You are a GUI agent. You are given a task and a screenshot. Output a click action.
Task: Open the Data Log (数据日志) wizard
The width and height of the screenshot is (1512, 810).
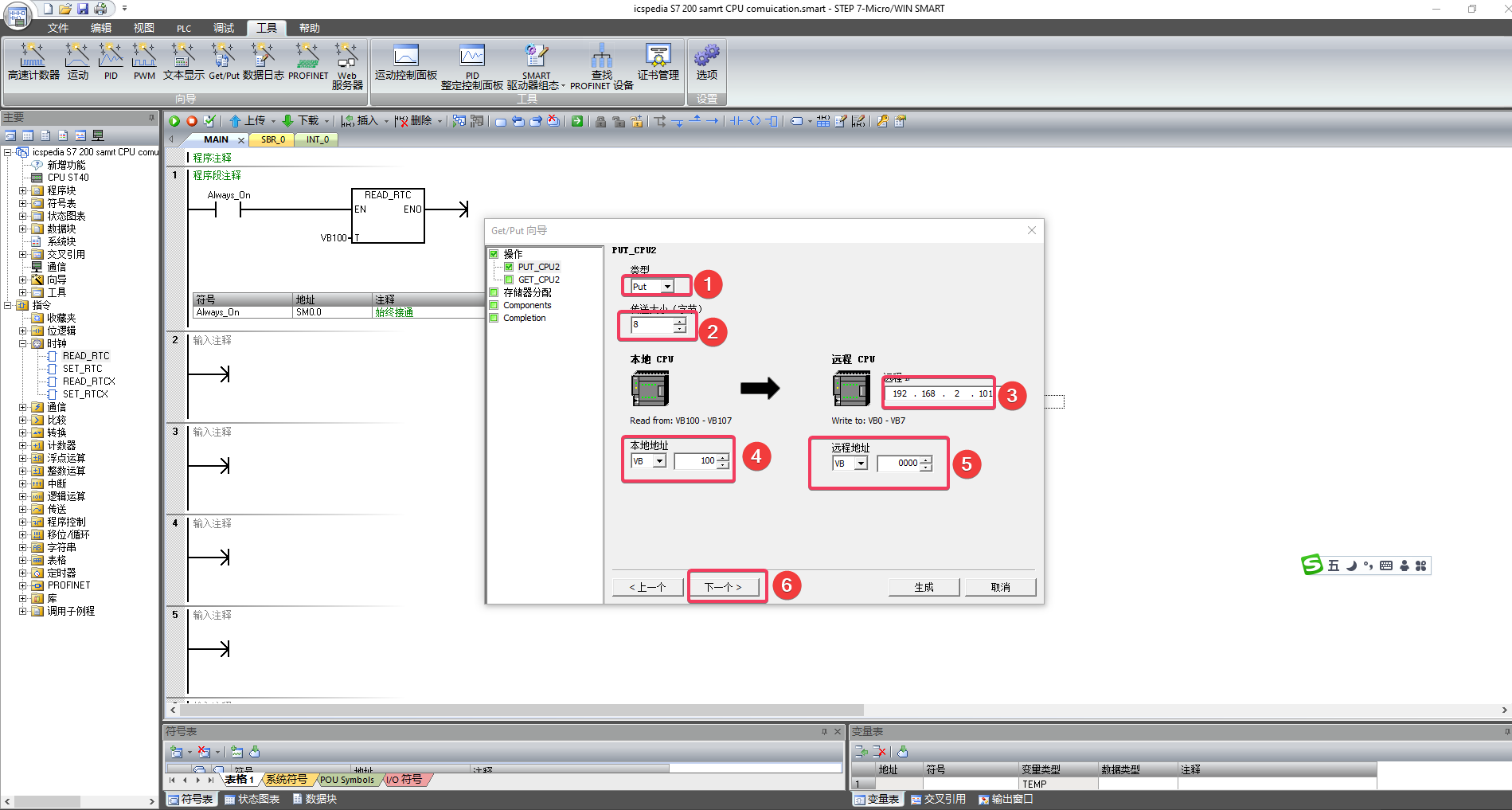(263, 61)
